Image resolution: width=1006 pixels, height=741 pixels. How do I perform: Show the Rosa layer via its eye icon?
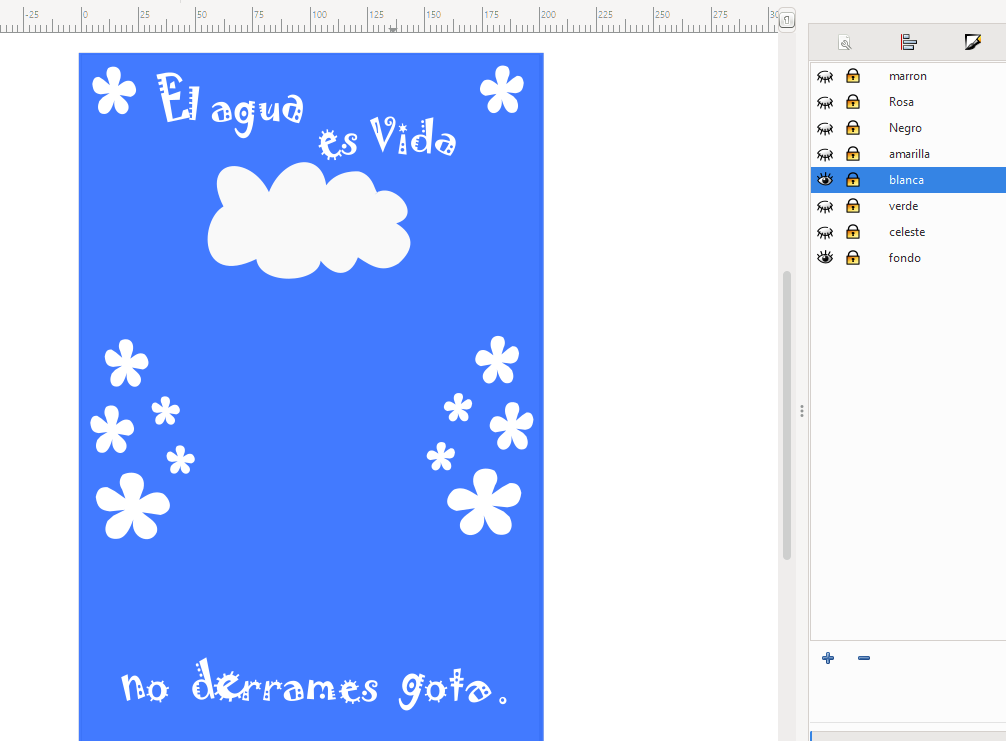tap(825, 102)
